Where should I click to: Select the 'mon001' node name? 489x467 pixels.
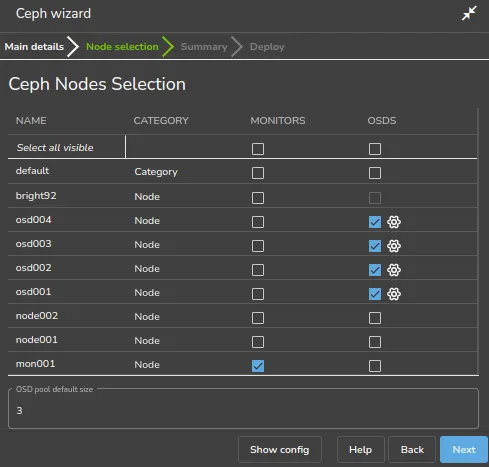pyautogui.click(x=35, y=364)
